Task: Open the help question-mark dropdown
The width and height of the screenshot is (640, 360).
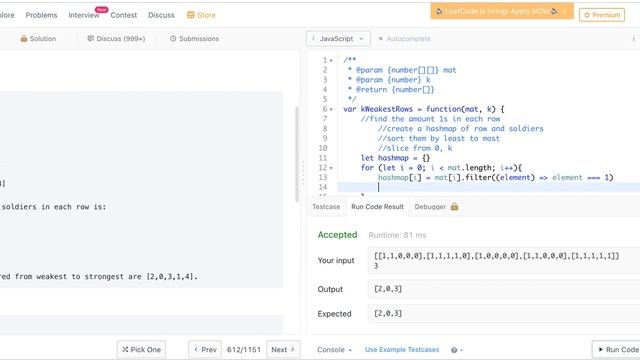Action: pyautogui.click(x=457, y=350)
